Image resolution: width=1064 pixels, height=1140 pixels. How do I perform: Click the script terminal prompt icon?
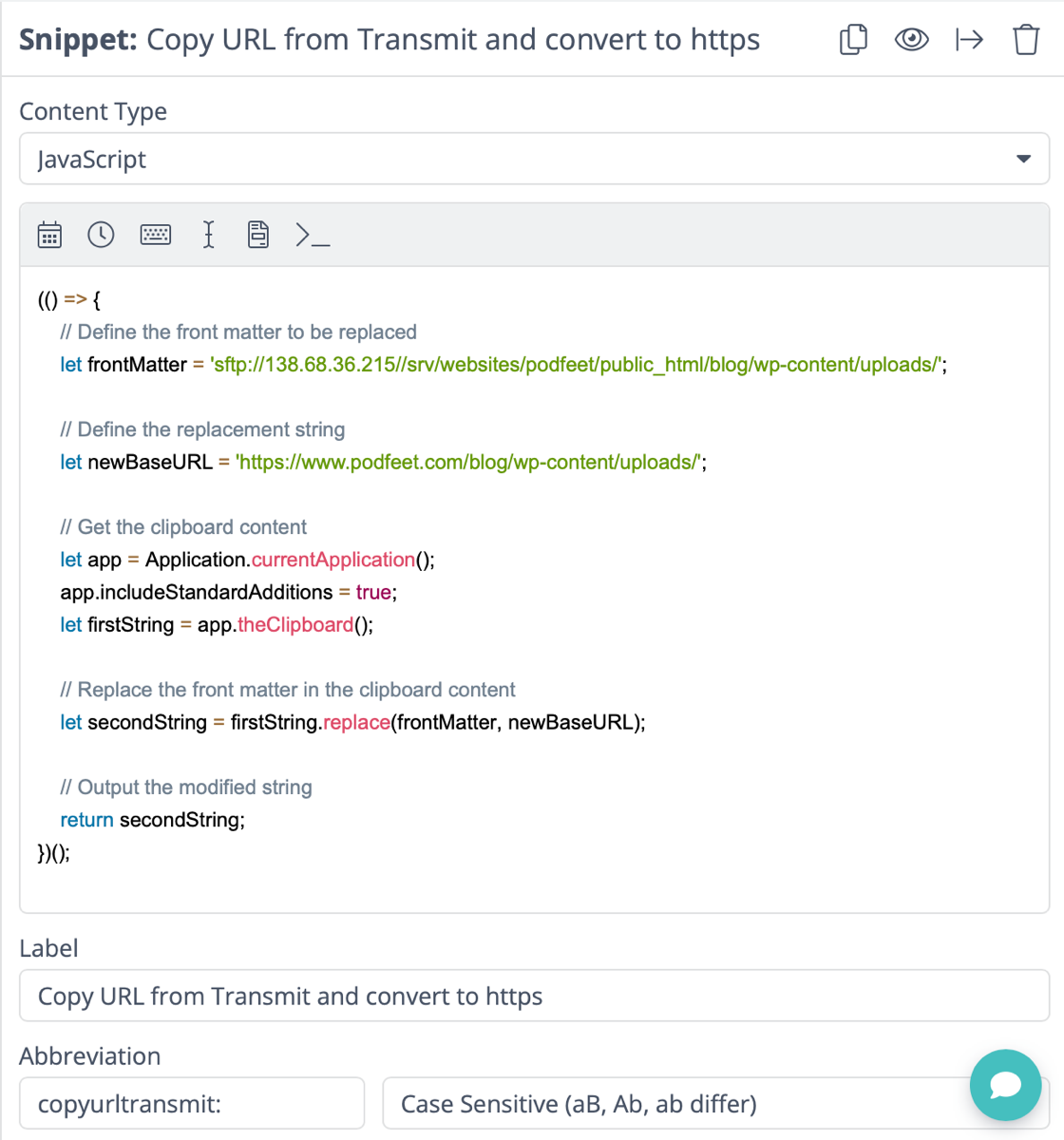pyautogui.click(x=313, y=235)
